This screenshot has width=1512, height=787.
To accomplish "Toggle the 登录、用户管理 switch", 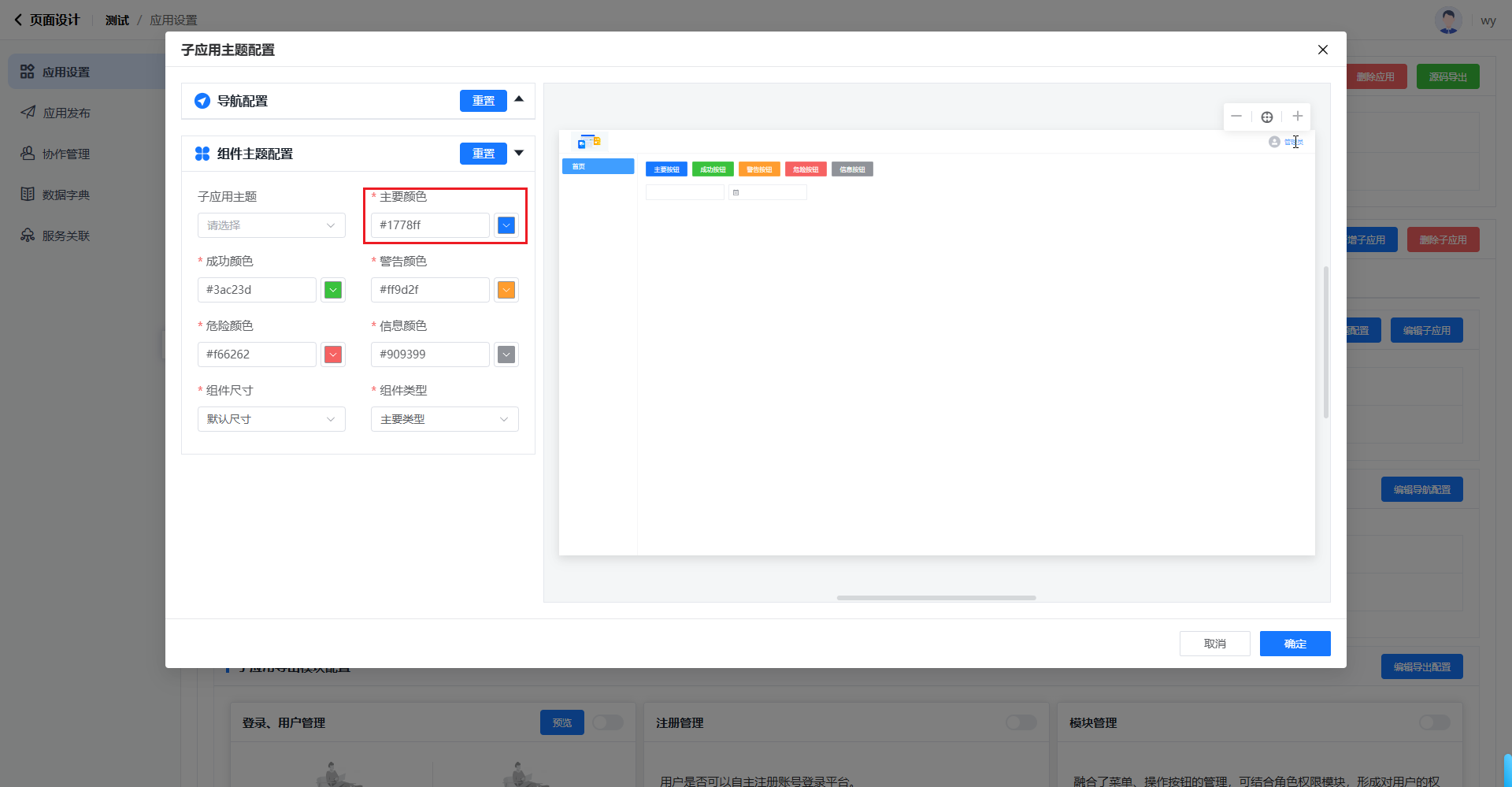I will point(608,722).
